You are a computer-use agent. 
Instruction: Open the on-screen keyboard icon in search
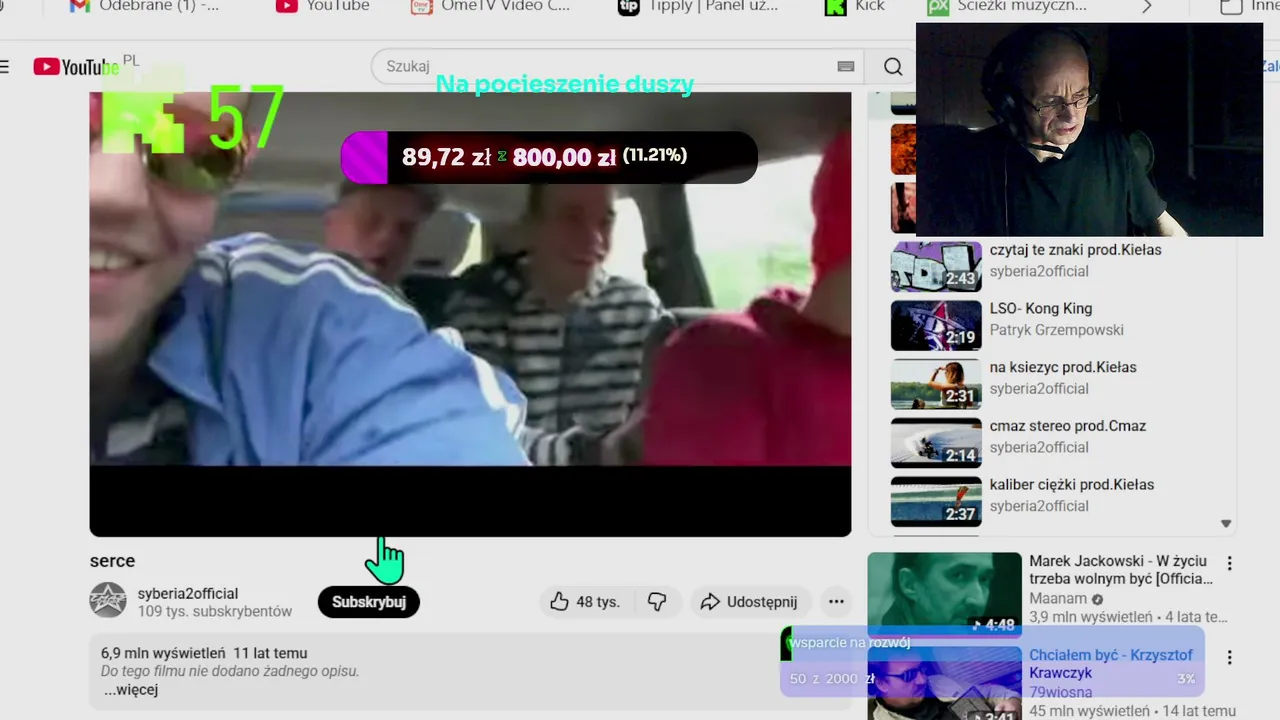click(846, 67)
